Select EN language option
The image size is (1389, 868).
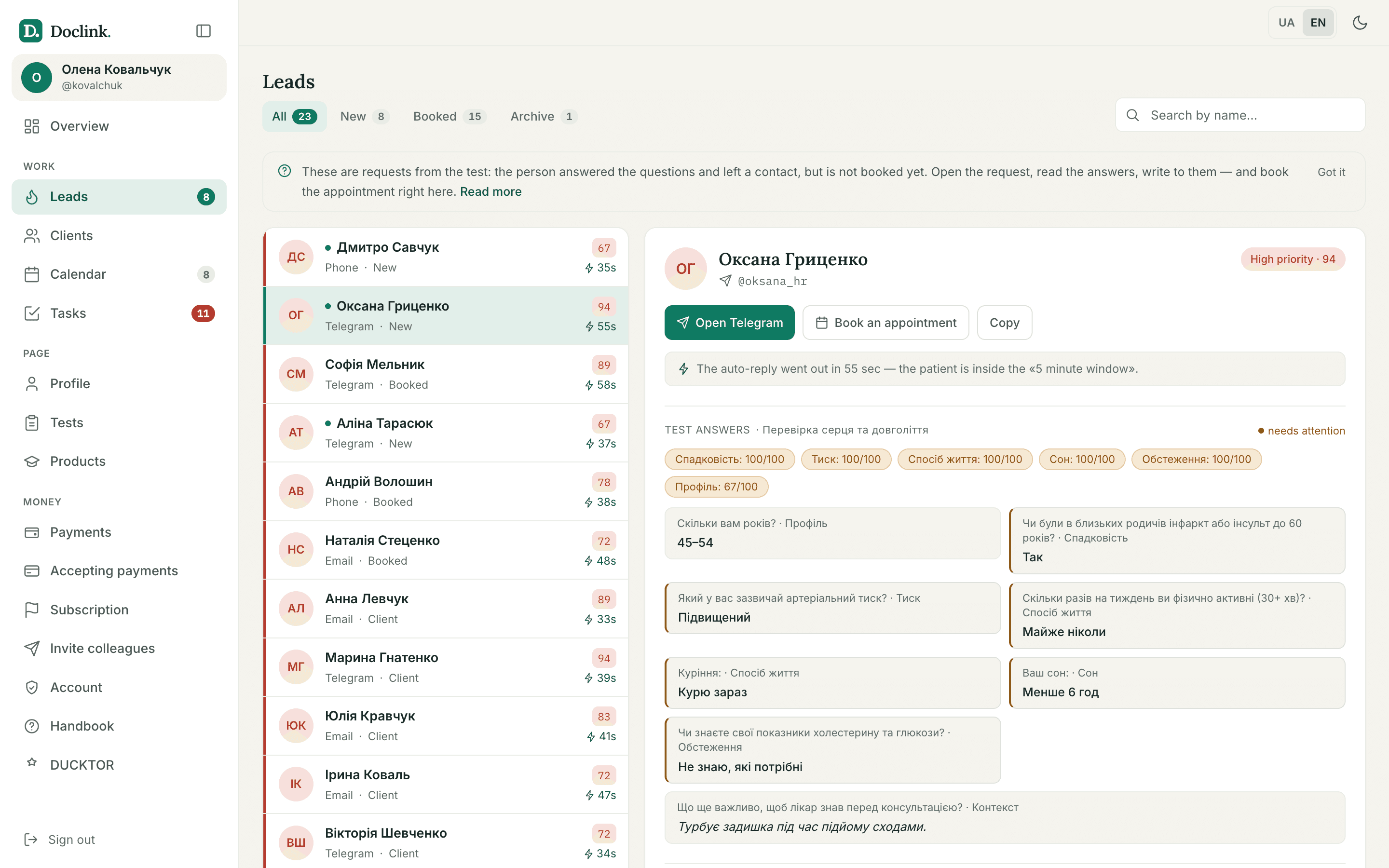(1318, 23)
